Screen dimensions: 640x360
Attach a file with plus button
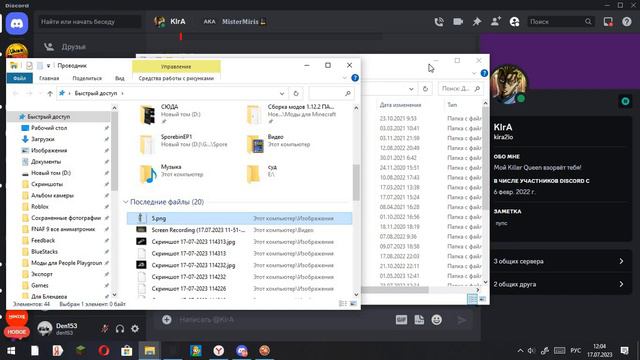click(167, 320)
